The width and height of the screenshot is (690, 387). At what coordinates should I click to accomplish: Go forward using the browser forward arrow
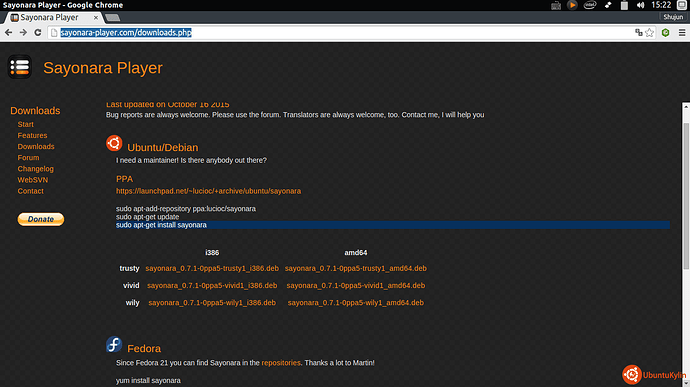click(23, 33)
